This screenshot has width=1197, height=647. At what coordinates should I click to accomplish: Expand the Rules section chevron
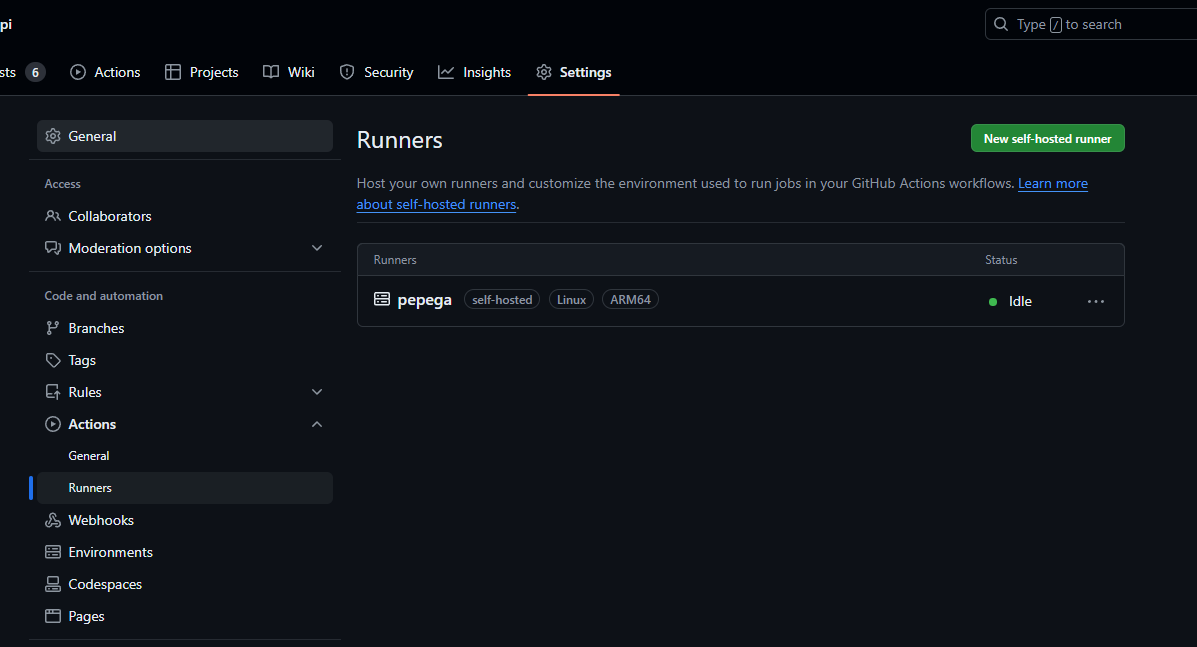(x=317, y=392)
